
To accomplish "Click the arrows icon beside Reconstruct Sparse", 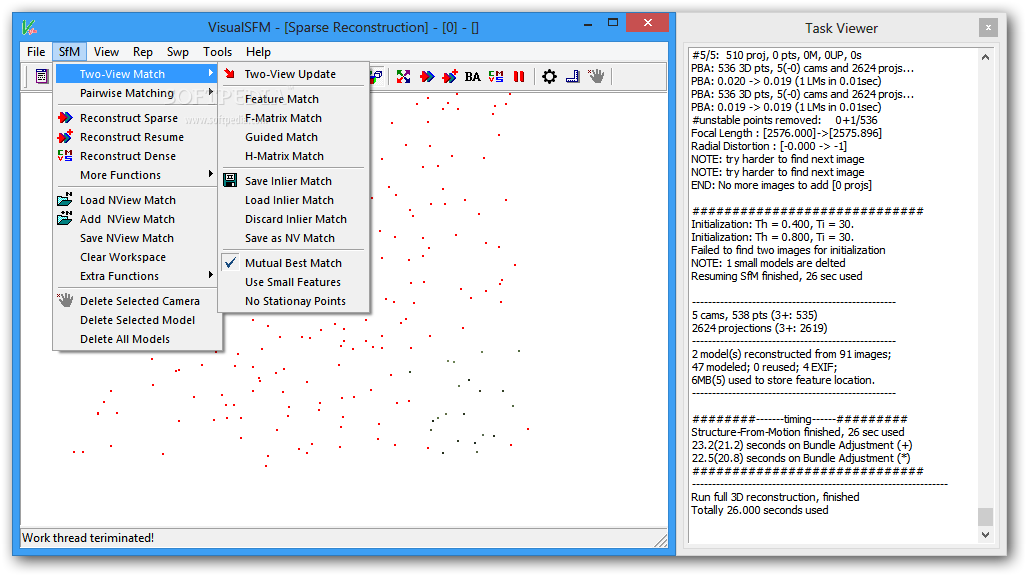I will (x=65, y=118).
